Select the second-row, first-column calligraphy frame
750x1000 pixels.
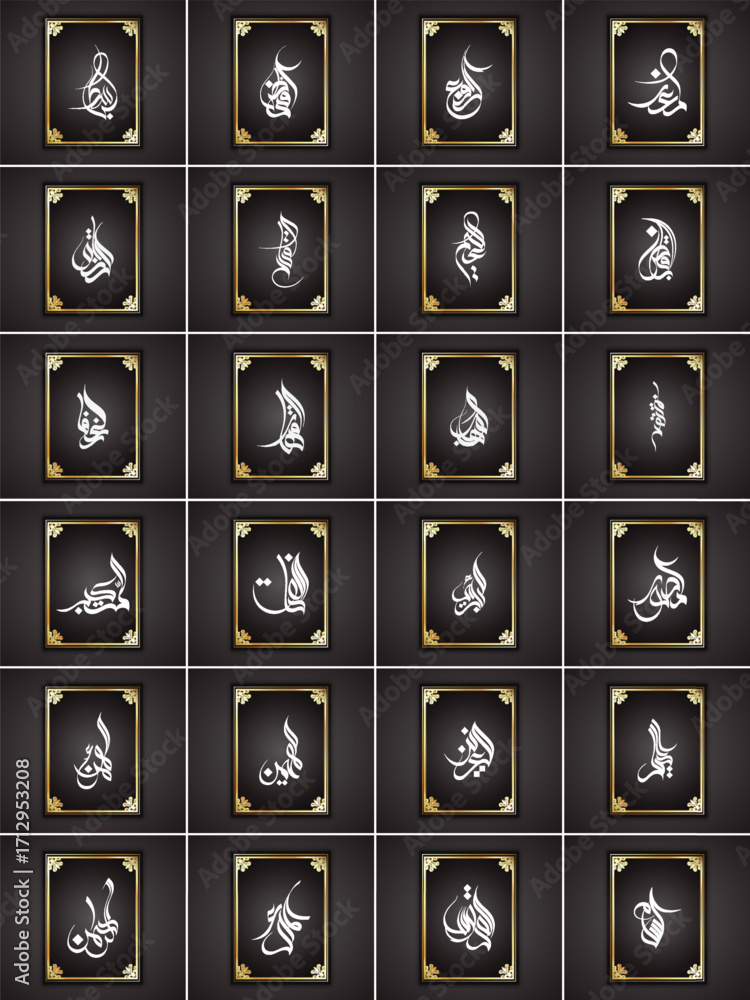coord(93,249)
